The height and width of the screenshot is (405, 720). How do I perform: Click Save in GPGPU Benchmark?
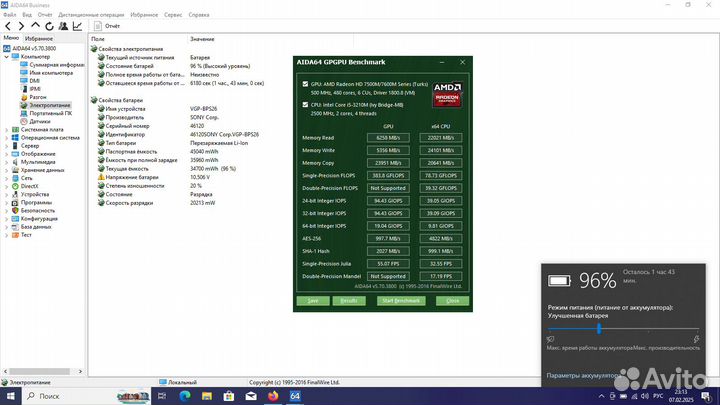click(x=313, y=301)
